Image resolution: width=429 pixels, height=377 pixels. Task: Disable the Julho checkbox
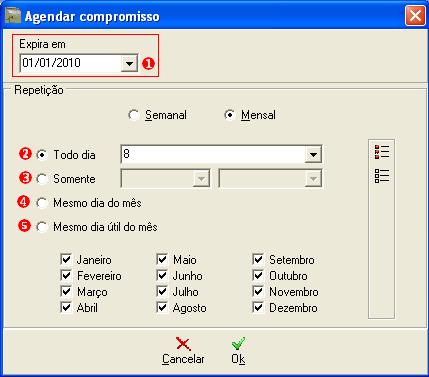162,291
